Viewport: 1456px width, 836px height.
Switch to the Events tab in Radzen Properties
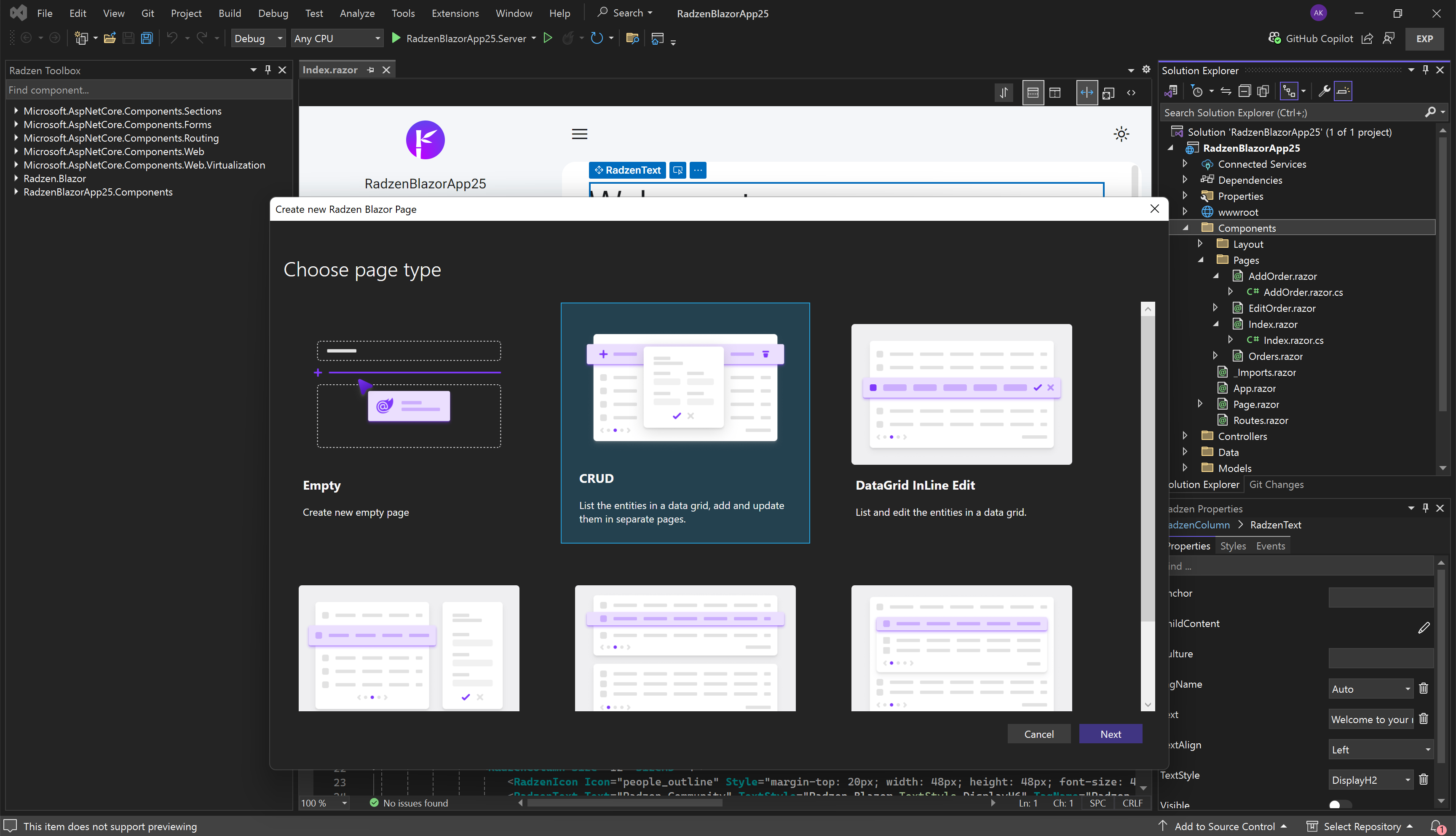point(1270,546)
